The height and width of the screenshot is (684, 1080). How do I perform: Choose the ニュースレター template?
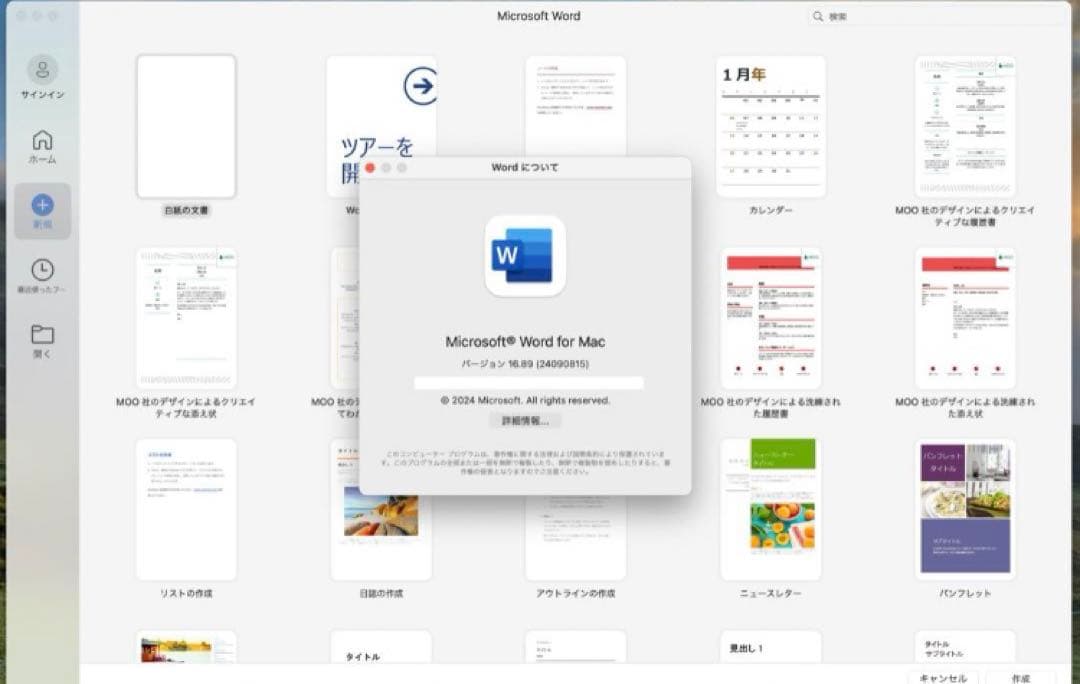click(771, 508)
